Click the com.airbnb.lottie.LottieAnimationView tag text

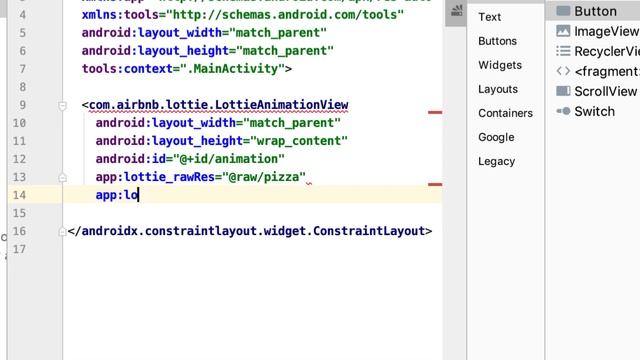click(x=218, y=105)
